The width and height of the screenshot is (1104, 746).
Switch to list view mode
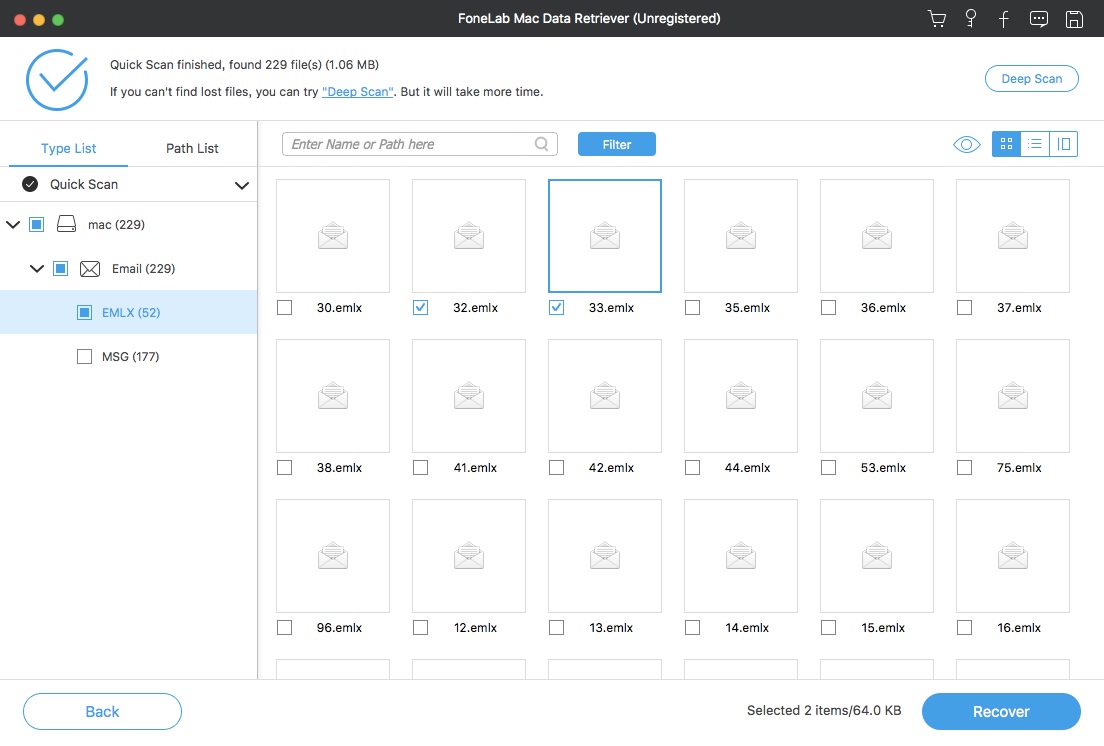point(1035,145)
